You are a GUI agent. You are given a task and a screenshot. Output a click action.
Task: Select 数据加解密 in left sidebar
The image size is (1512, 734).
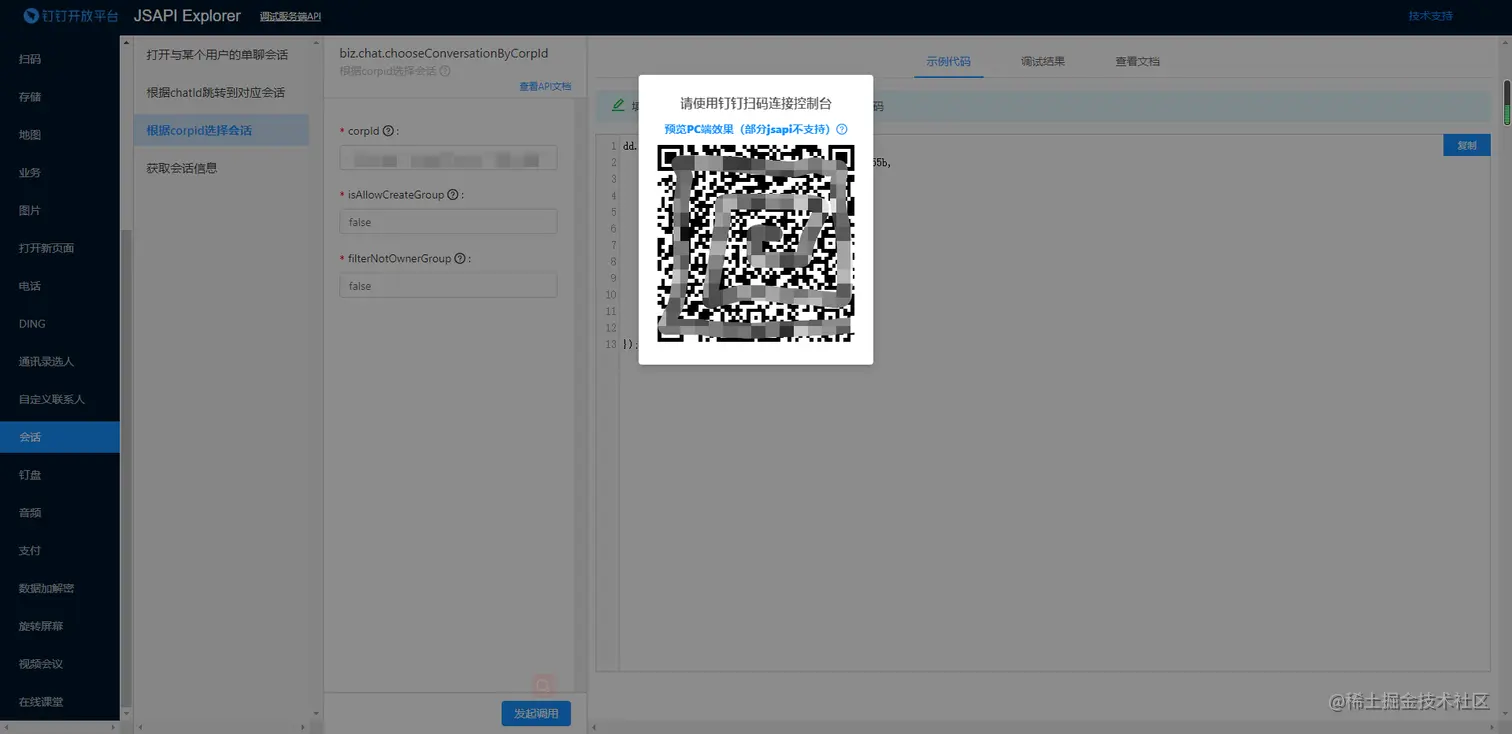[x=59, y=588]
